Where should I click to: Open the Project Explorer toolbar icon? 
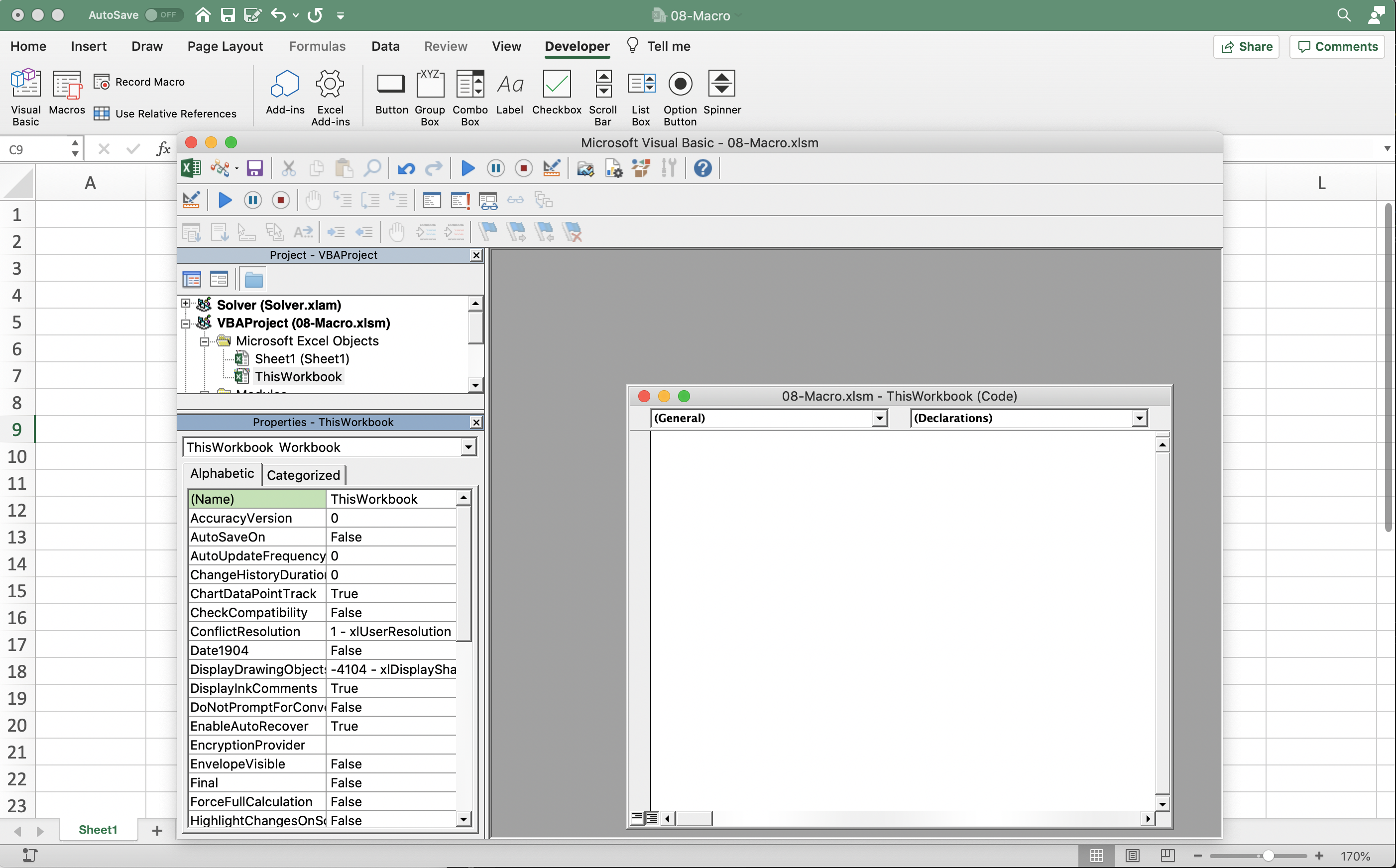(585, 168)
